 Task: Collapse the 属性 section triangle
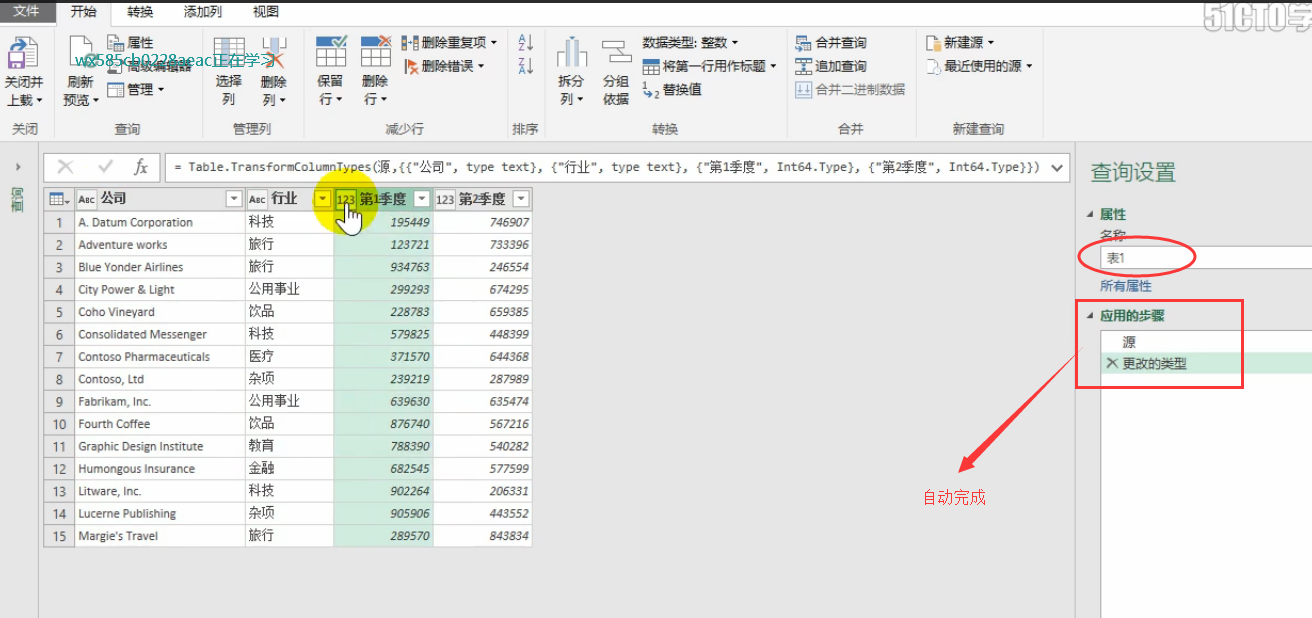(x=1091, y=214)
